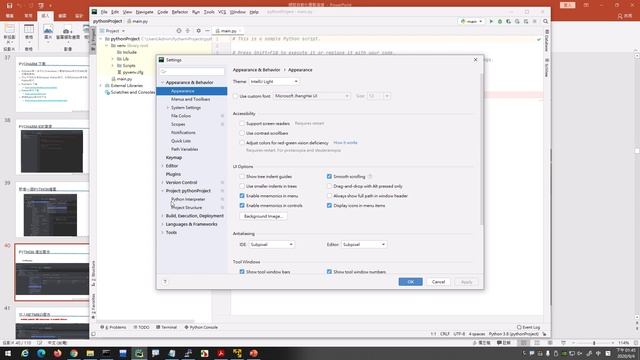Viewport: 640px width, 360px height.
Task: Open the How it works link
Action: tap(345, 142)
